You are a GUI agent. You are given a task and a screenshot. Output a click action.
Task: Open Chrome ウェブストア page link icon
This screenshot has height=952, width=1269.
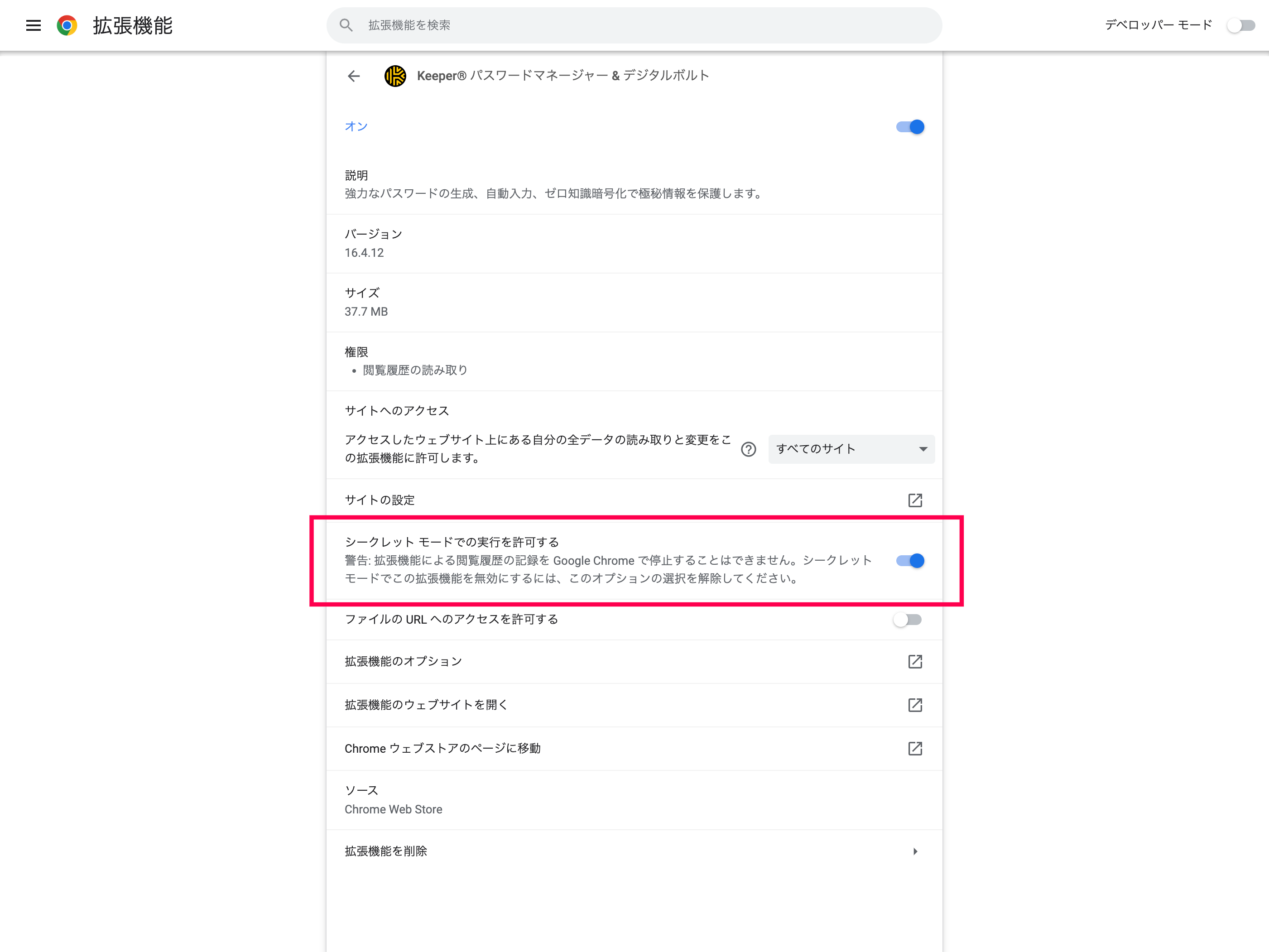coord(915,749)
